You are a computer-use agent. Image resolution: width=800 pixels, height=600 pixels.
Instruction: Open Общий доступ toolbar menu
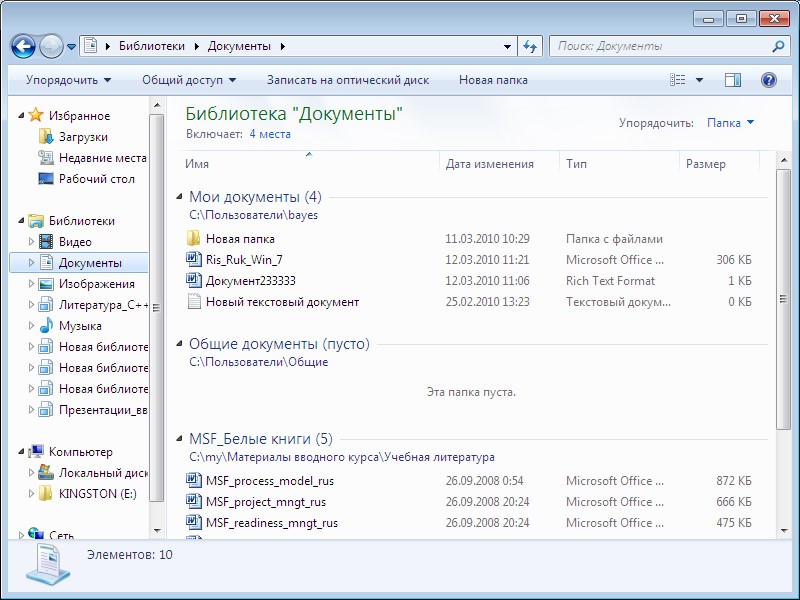click(x=189, y=80)
